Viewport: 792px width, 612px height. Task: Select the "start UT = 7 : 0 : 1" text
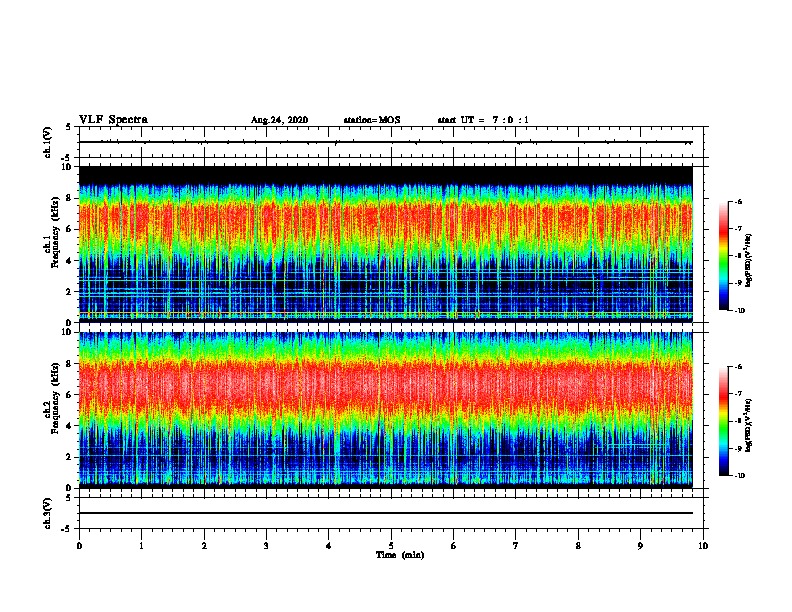[x=483, y=120]
